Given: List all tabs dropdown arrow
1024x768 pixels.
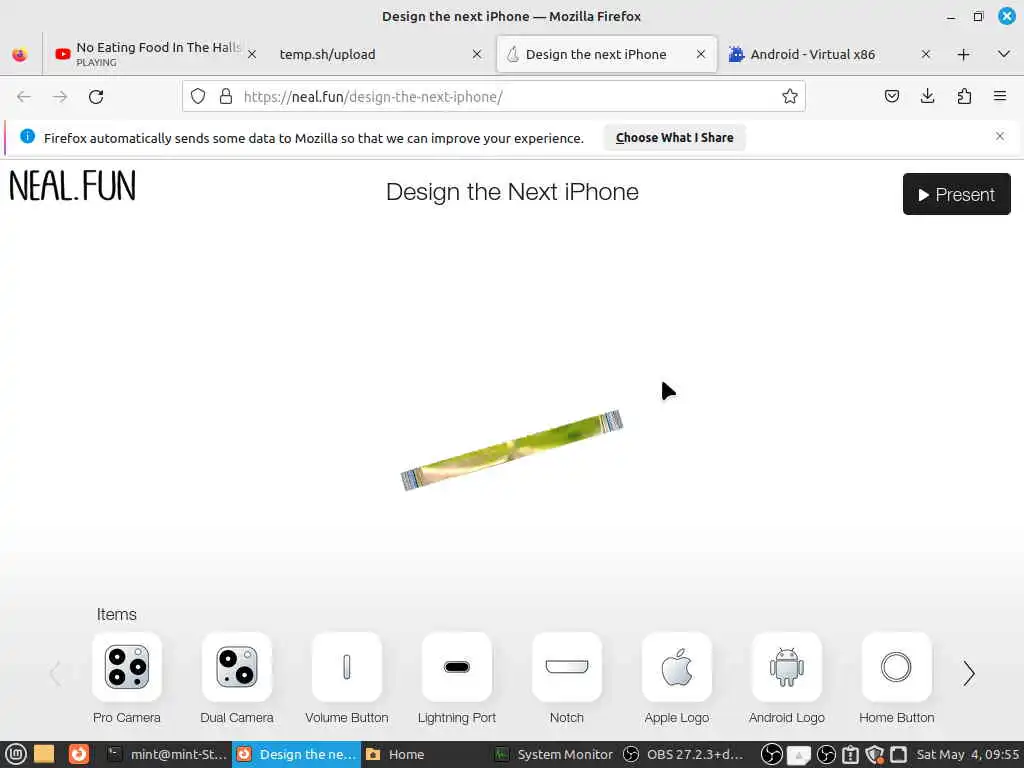Looking at the screenshot, I should tap(1004, 54).
